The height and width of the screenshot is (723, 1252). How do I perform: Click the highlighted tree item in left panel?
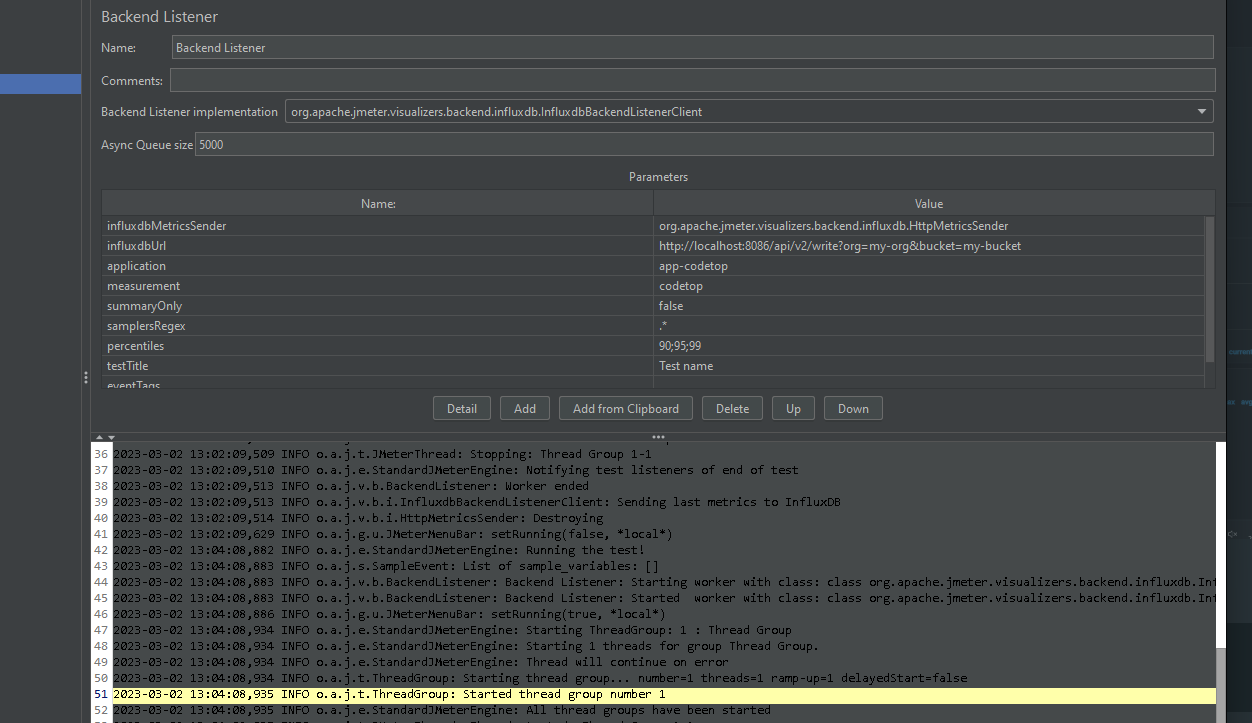(x=40, y=84)
